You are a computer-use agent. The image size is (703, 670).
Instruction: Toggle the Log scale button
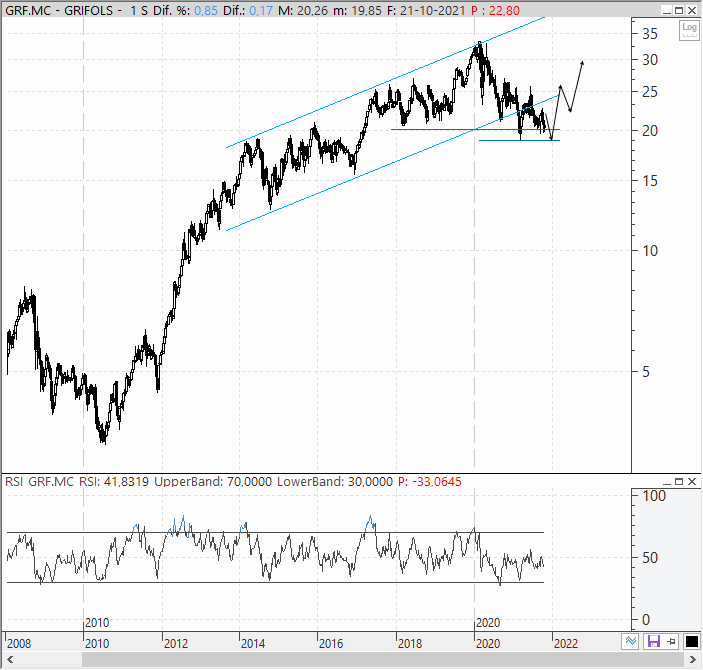[689, 30]
